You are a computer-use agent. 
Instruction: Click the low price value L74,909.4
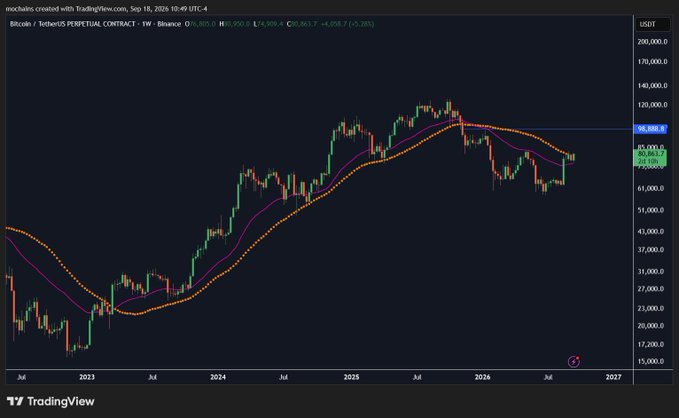click(268, 24)
